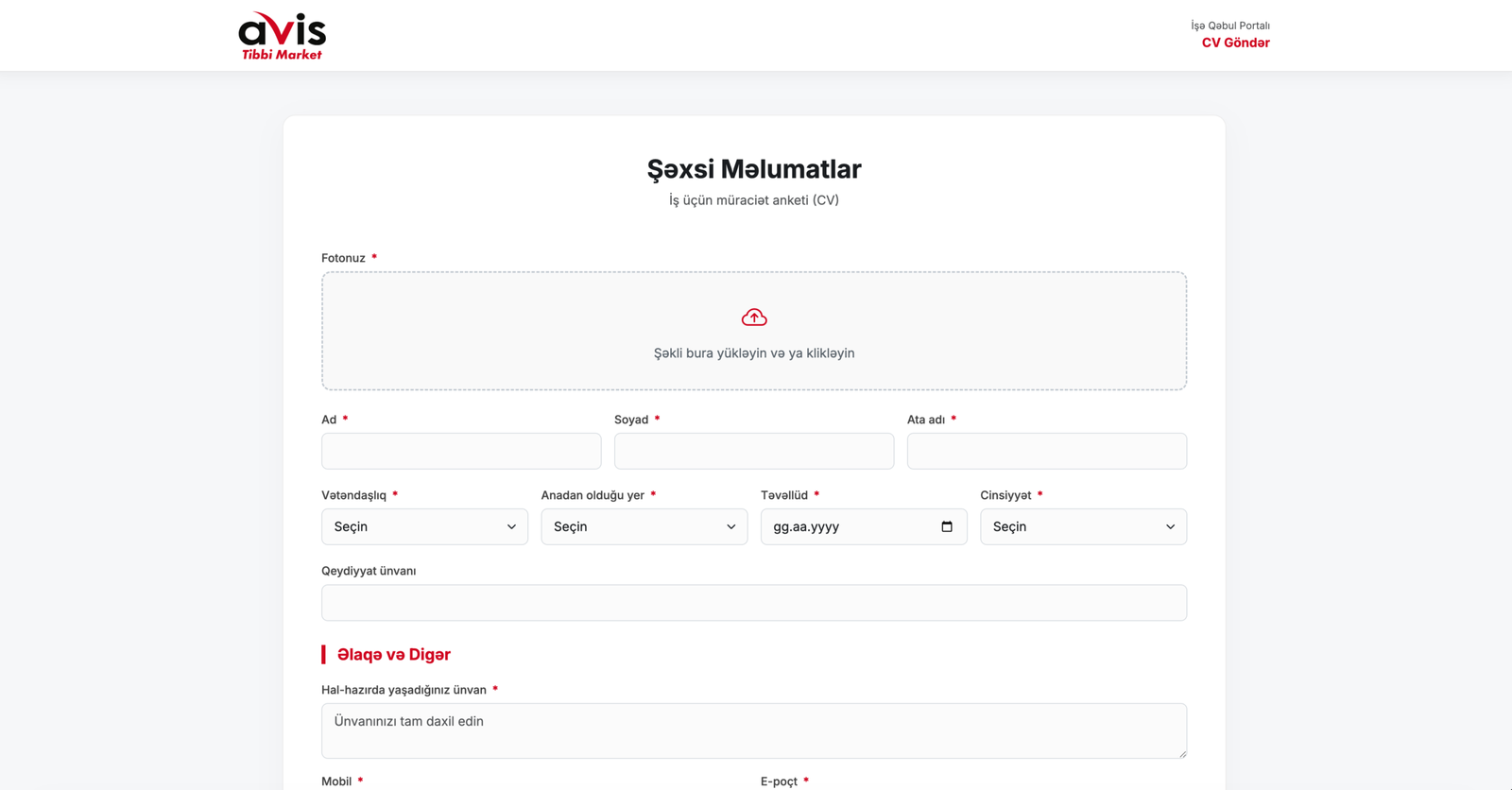Grab the textarea resize handle corner

click(x=1181, y=753)
